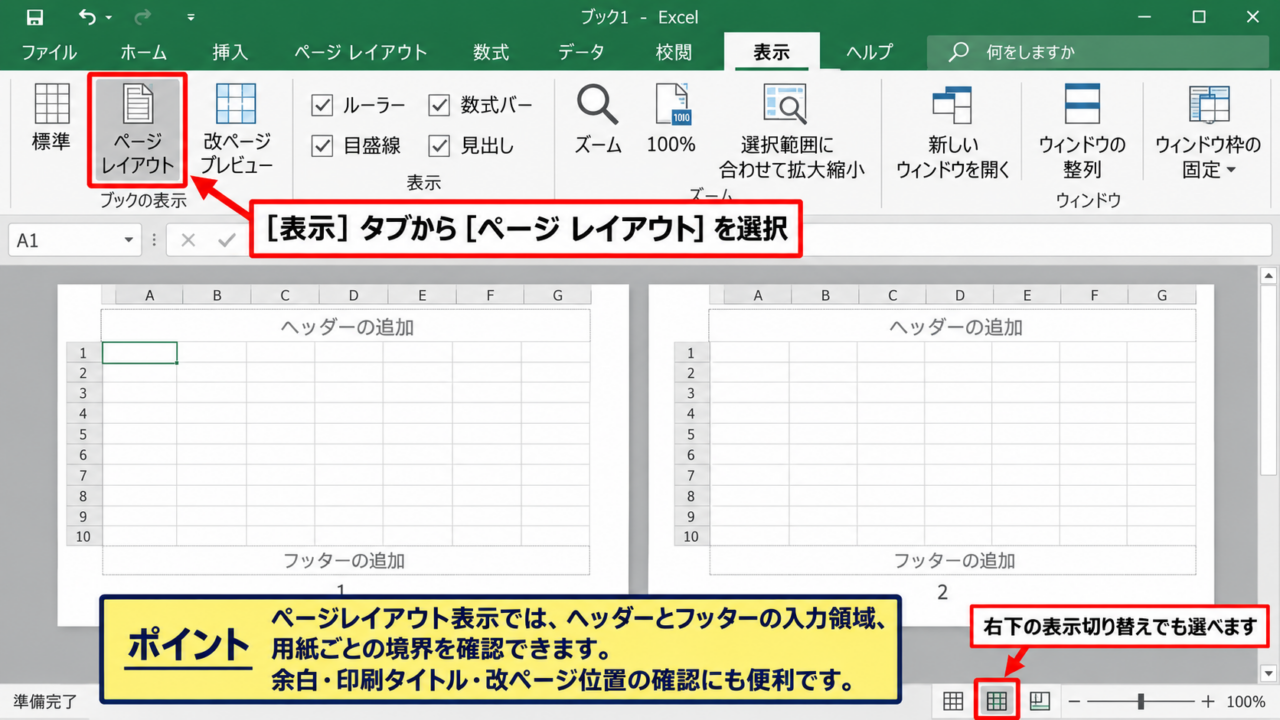
Task: Open the ファイル tab
Action: pos(49,52)
